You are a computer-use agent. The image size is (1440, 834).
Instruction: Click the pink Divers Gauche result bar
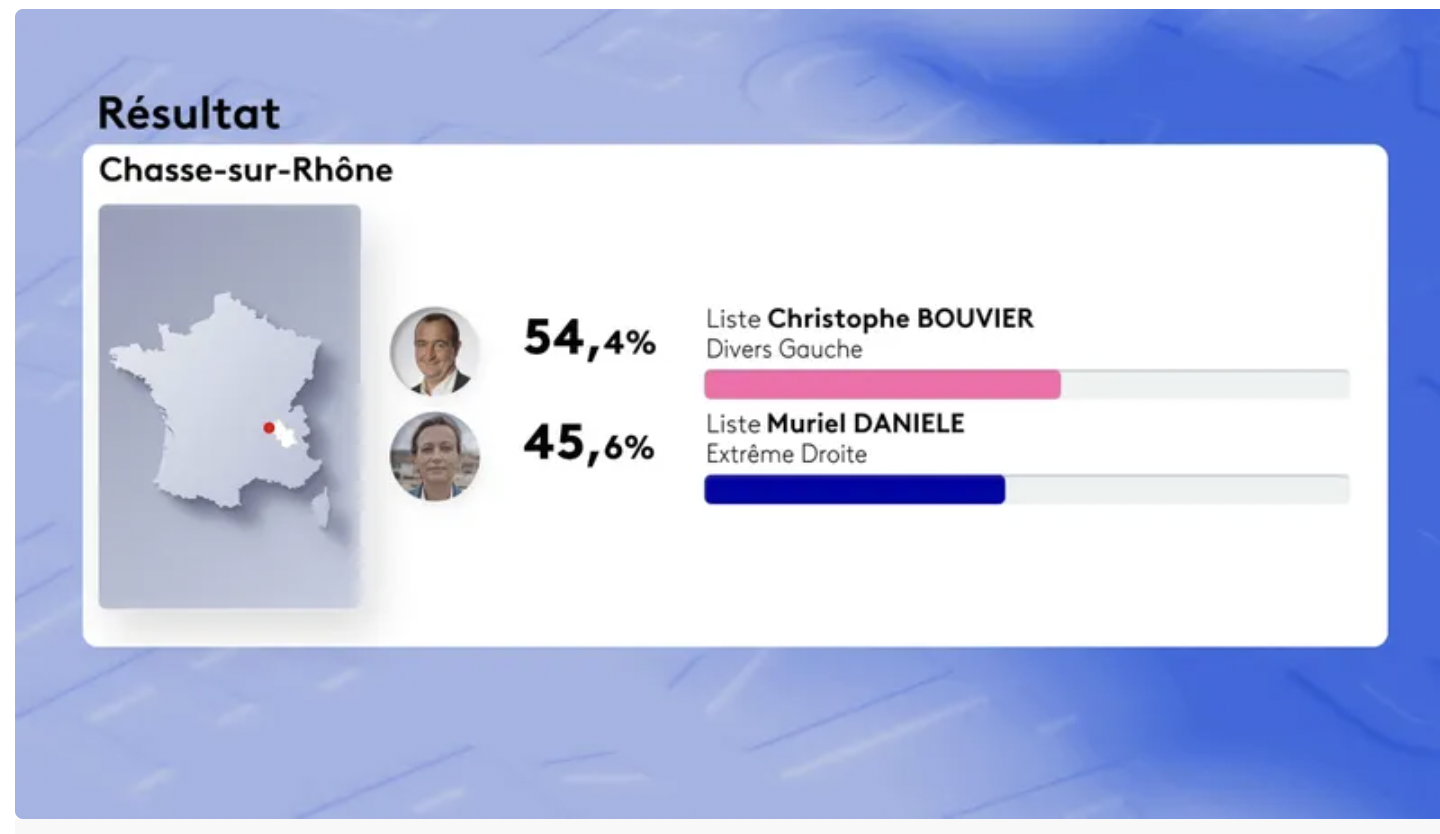pos(881,385)
